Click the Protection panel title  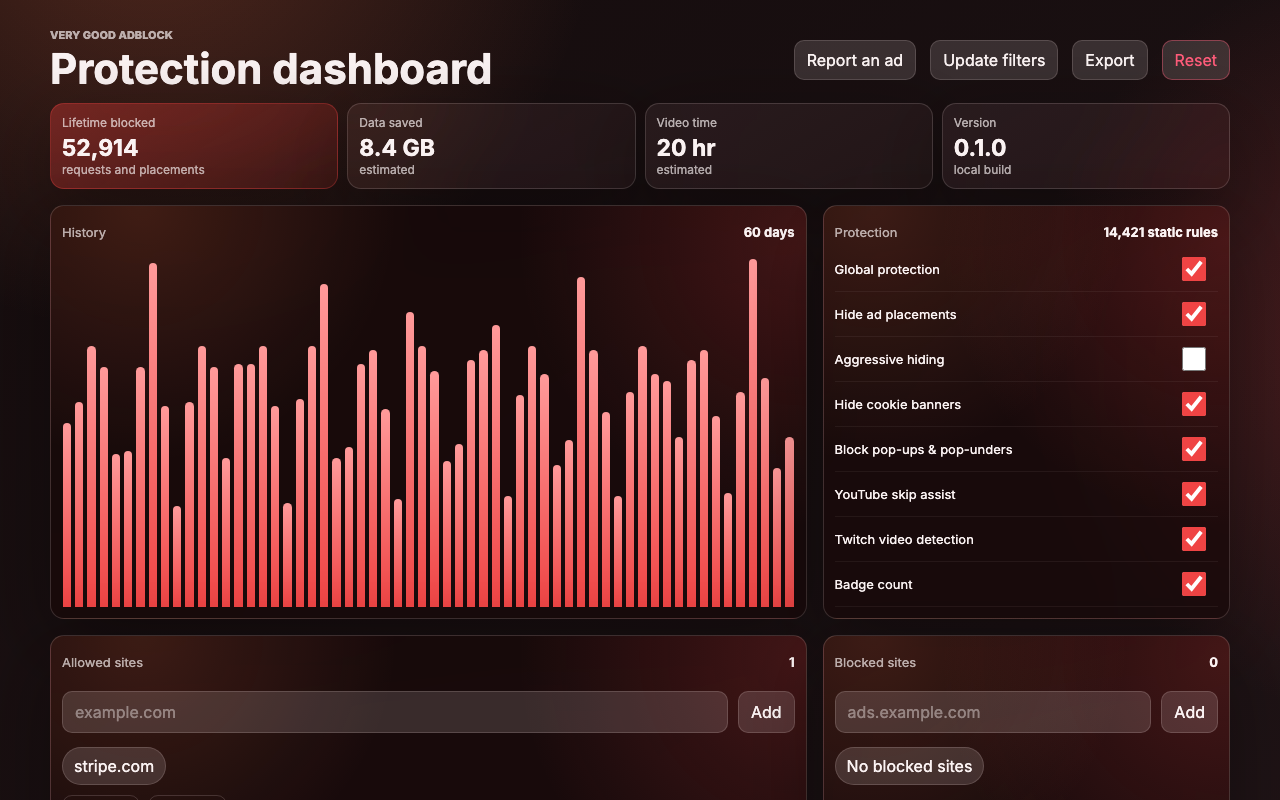point(866,232)
